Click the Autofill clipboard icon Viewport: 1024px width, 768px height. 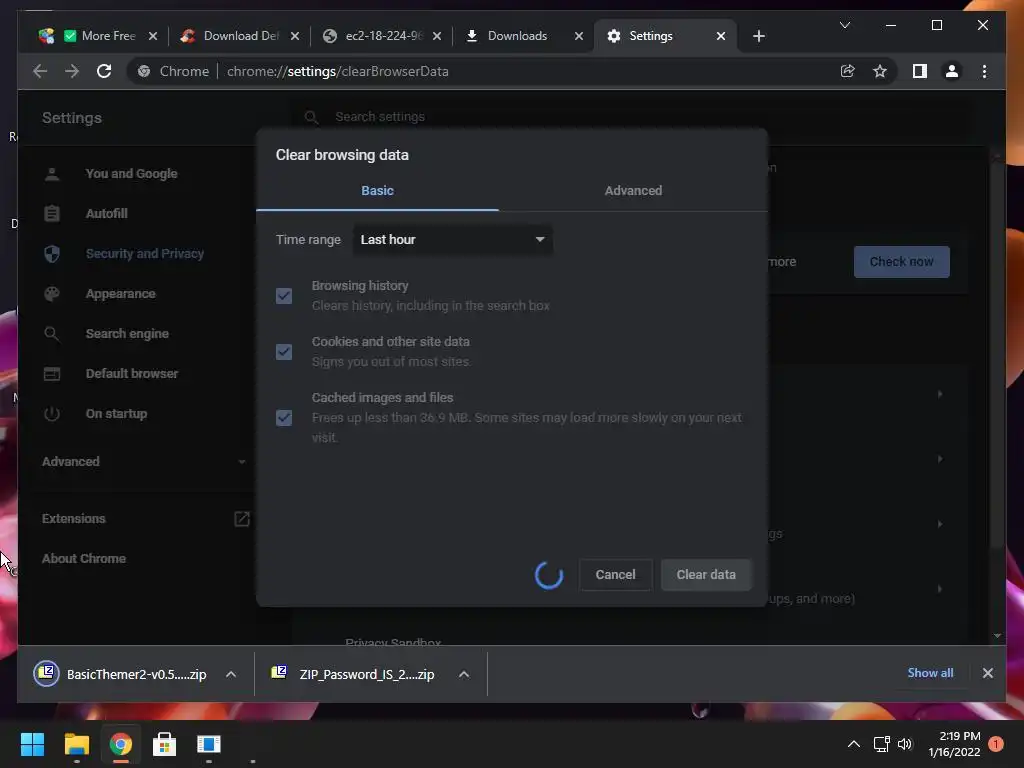[x=52, y=214]
